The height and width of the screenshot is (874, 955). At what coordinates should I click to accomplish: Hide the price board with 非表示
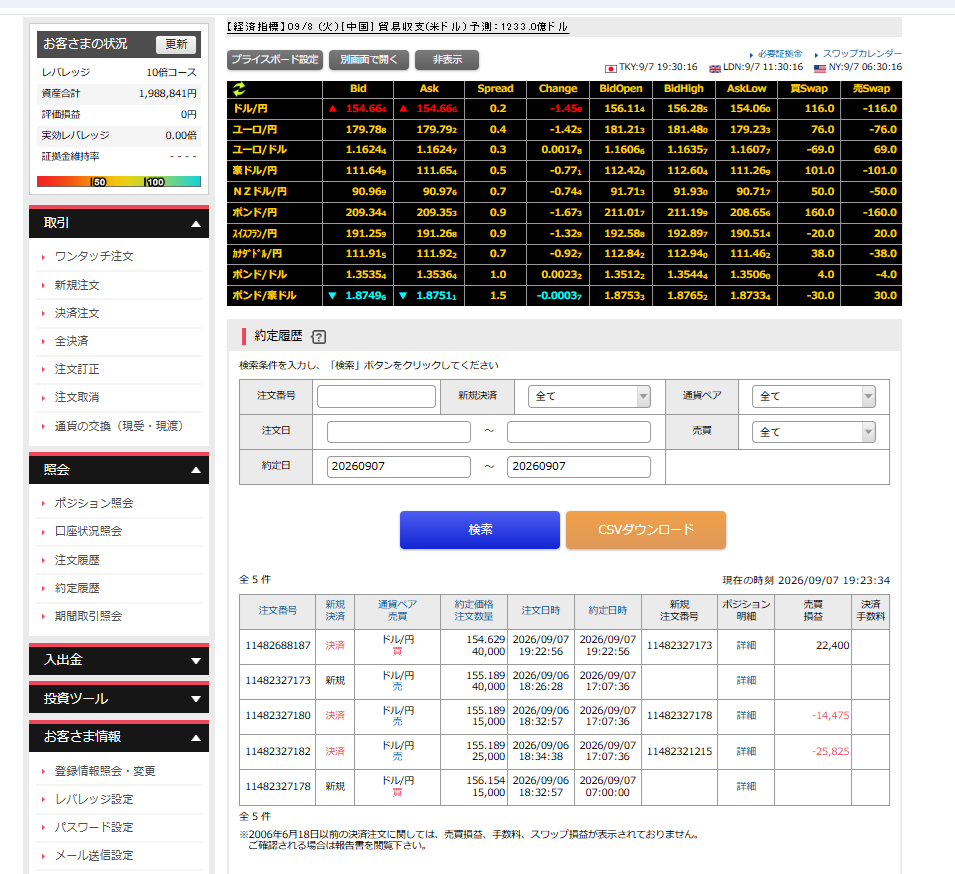coord(447,60)
